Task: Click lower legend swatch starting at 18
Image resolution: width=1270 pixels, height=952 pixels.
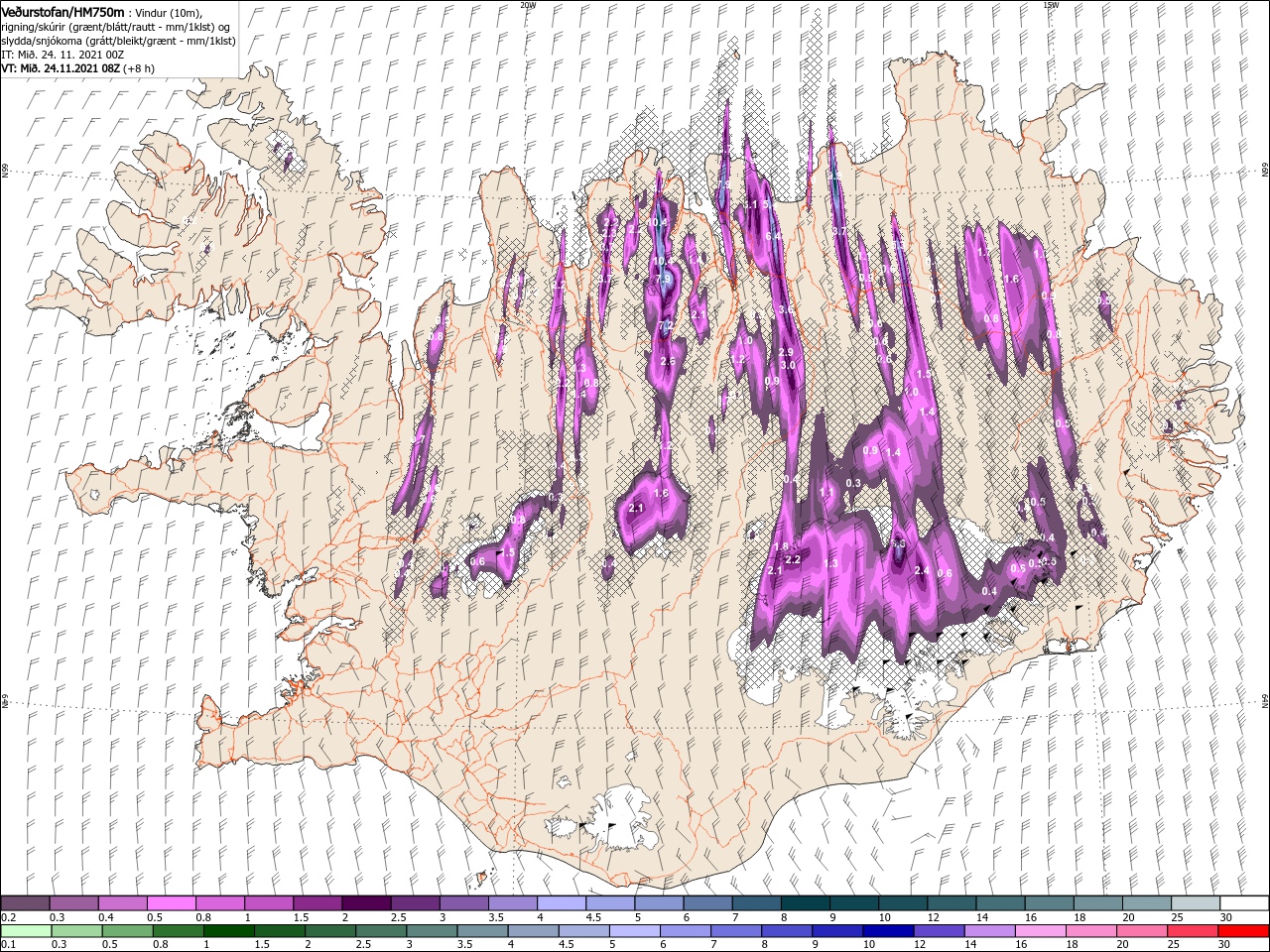Action: [x=1089, y=931]
